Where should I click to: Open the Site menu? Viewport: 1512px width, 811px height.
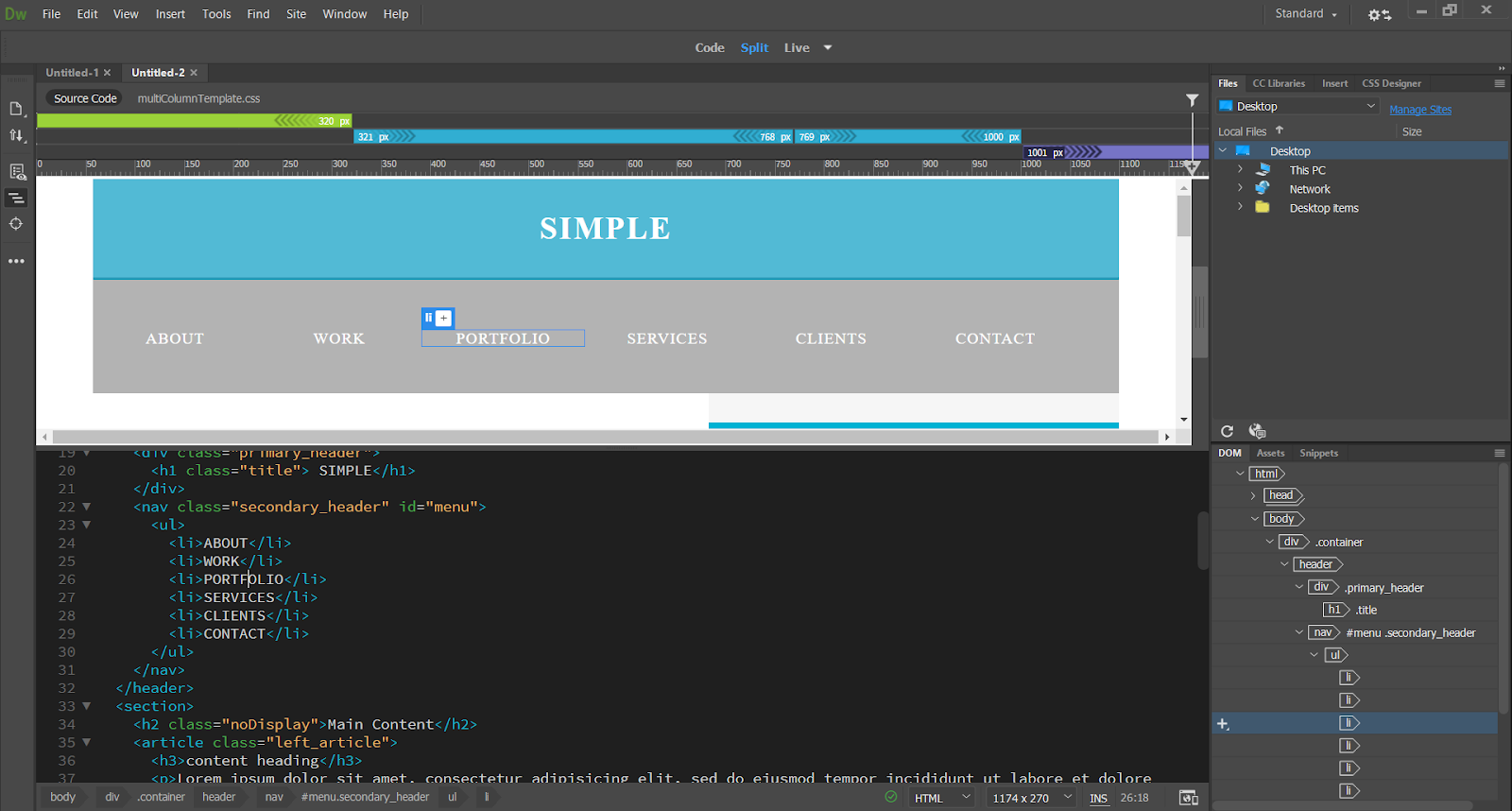coord(296,14)
